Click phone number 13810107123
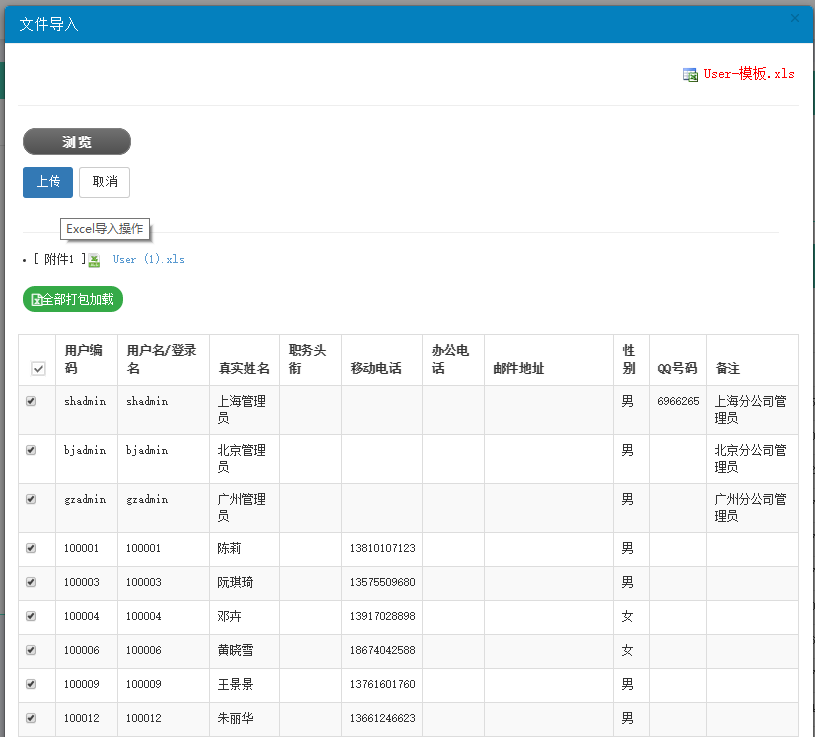The height and width of the screenshot is (737, 815). (x=383, y=548)
